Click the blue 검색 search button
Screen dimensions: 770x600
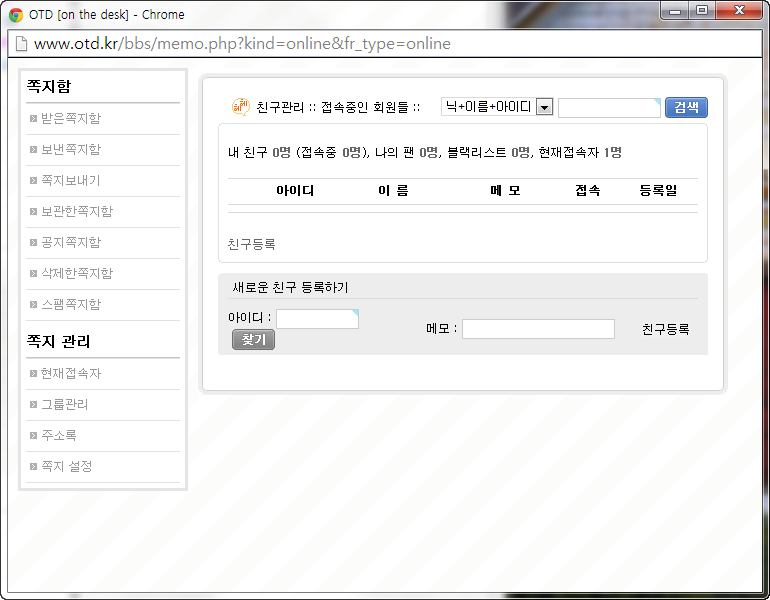click(686, 107)
